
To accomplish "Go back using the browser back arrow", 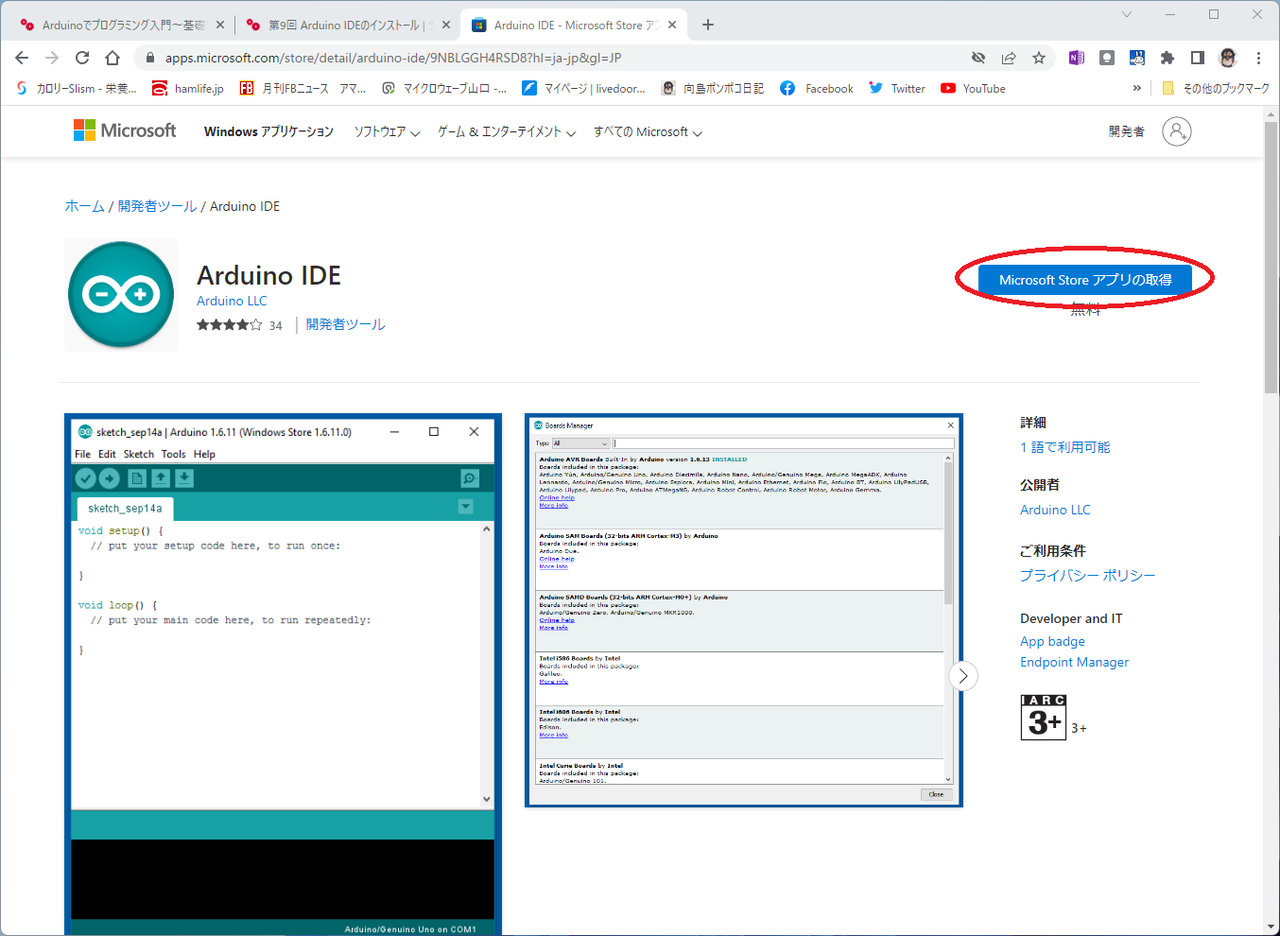I will coord(22,58).
